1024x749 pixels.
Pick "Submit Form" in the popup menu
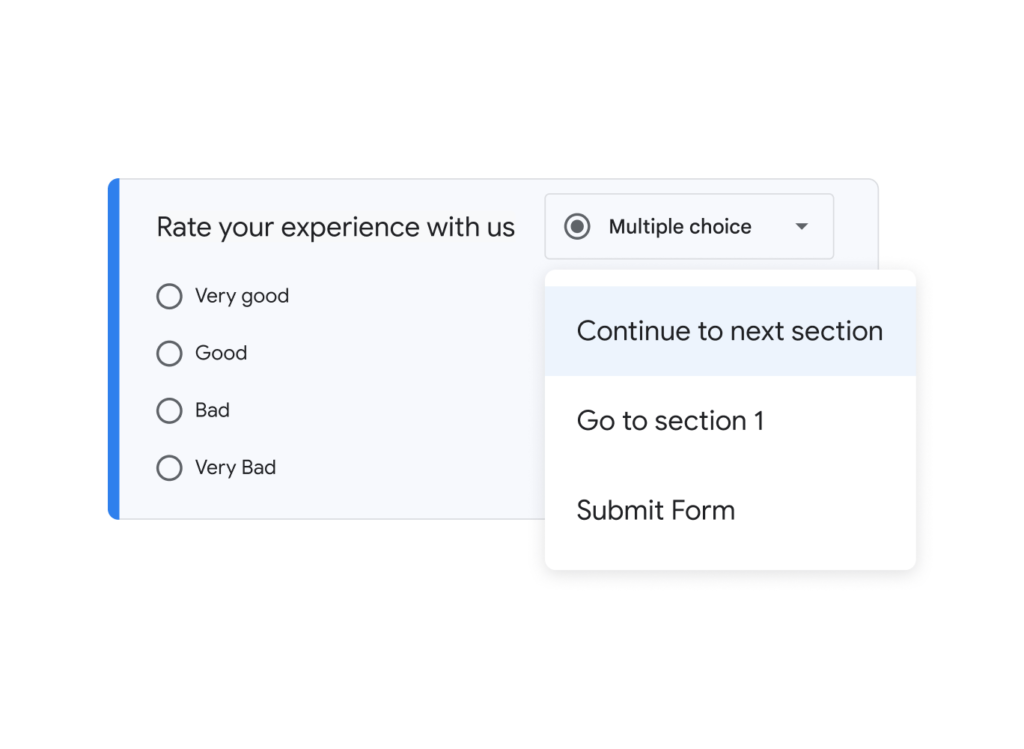pyautogui.click(x=656, y=510)
